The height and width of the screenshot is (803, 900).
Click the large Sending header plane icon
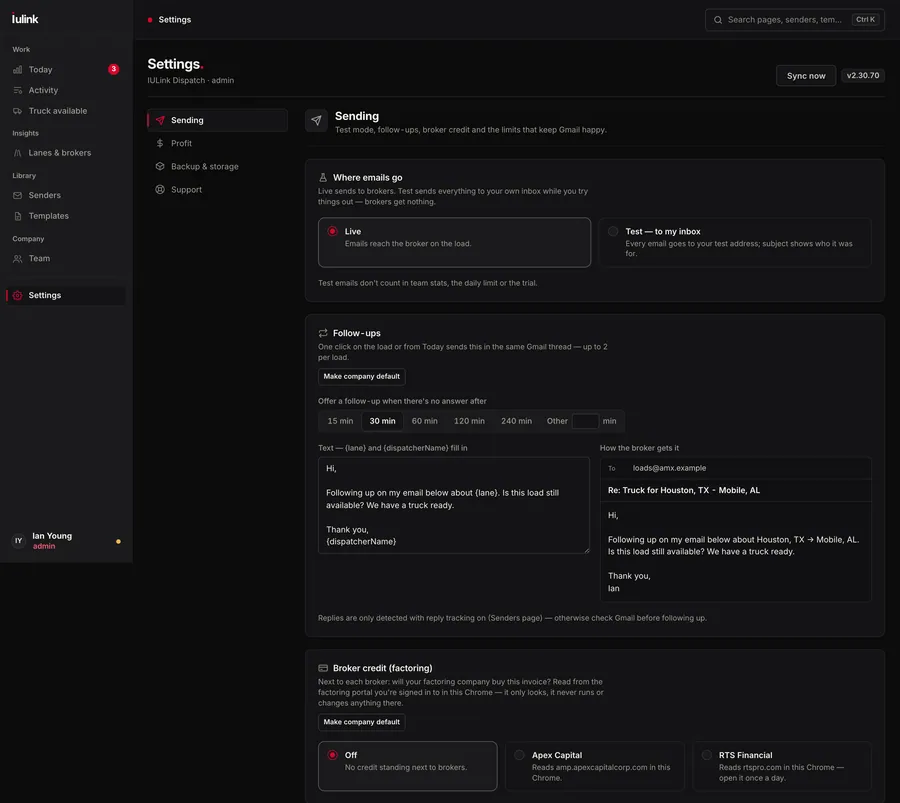coord(316,121)
